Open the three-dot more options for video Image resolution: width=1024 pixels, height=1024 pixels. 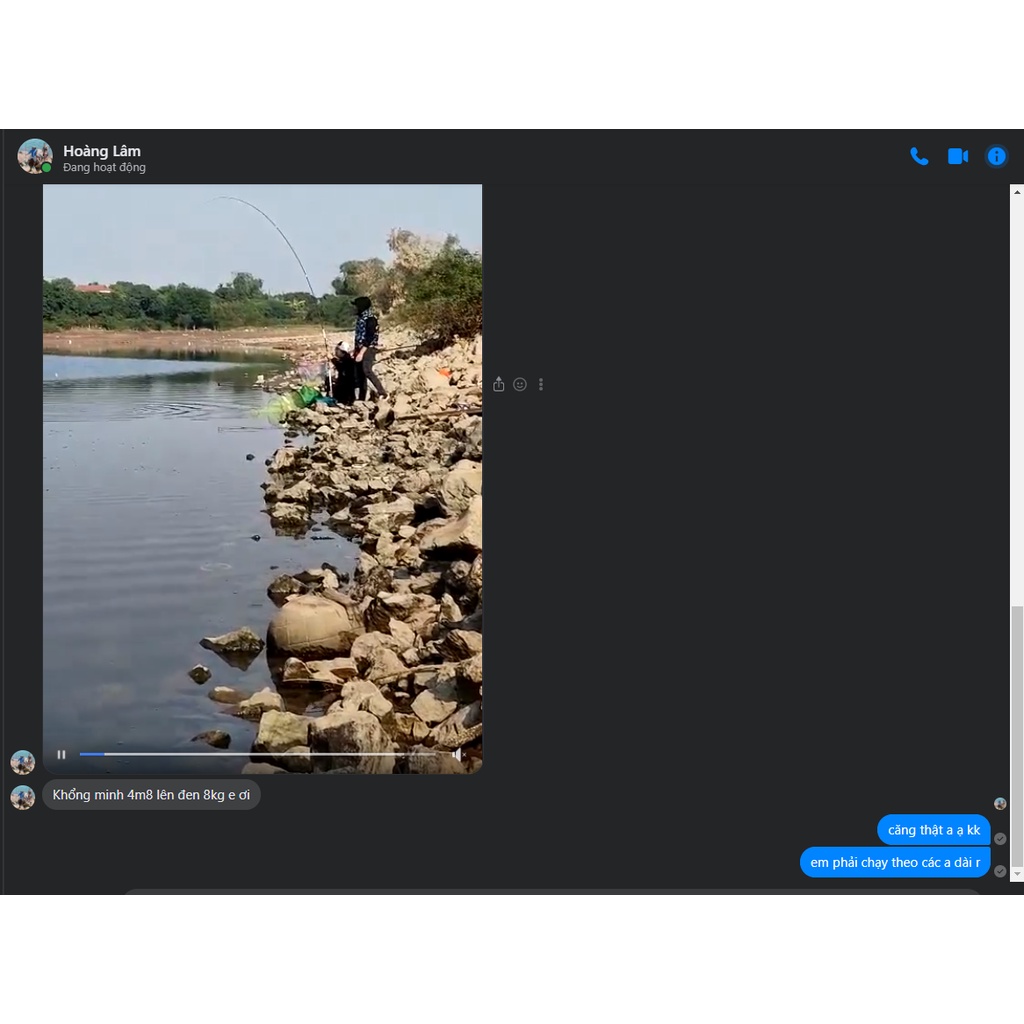pos(541,384)
